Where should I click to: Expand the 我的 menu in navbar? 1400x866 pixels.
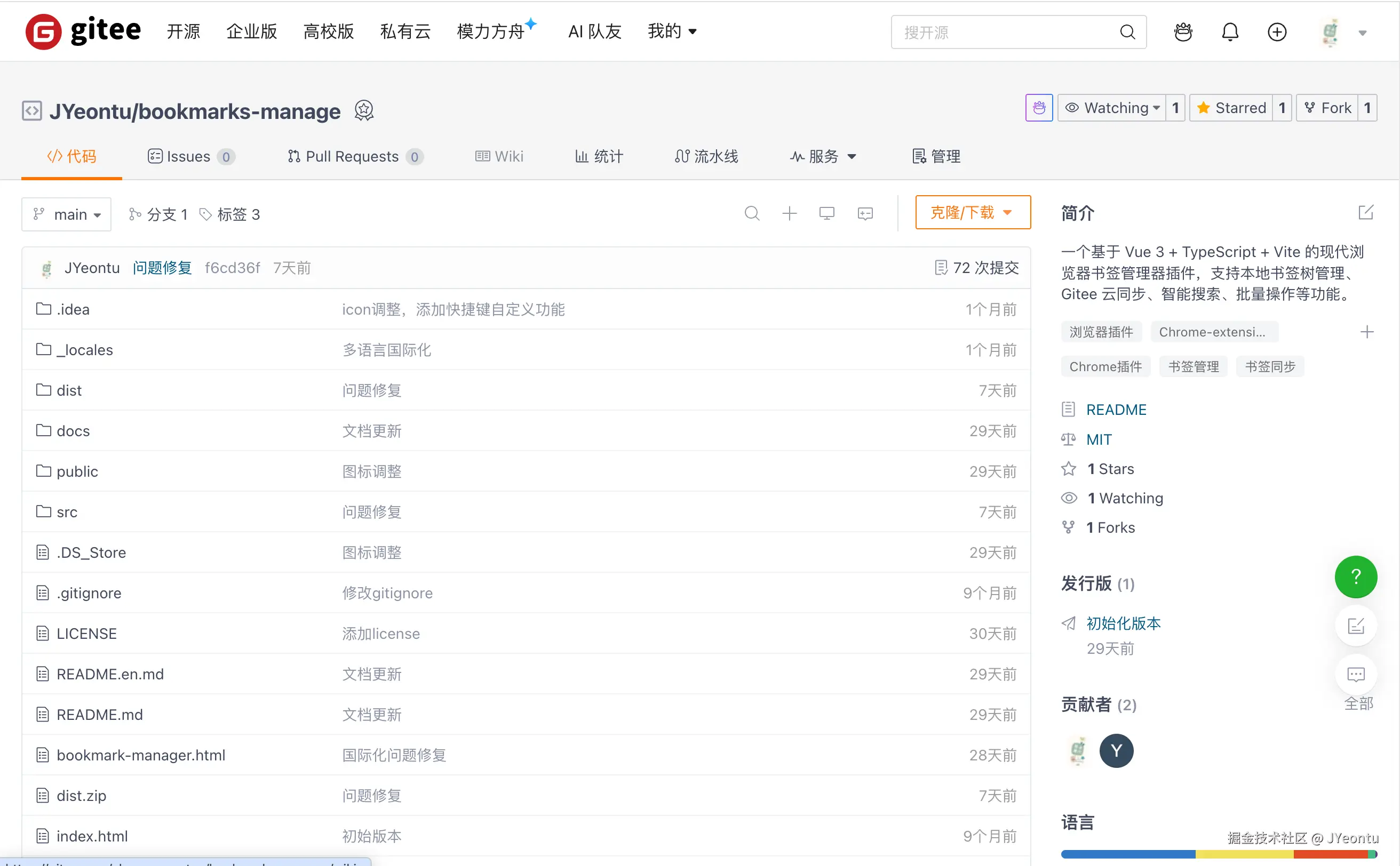point(672,31)
